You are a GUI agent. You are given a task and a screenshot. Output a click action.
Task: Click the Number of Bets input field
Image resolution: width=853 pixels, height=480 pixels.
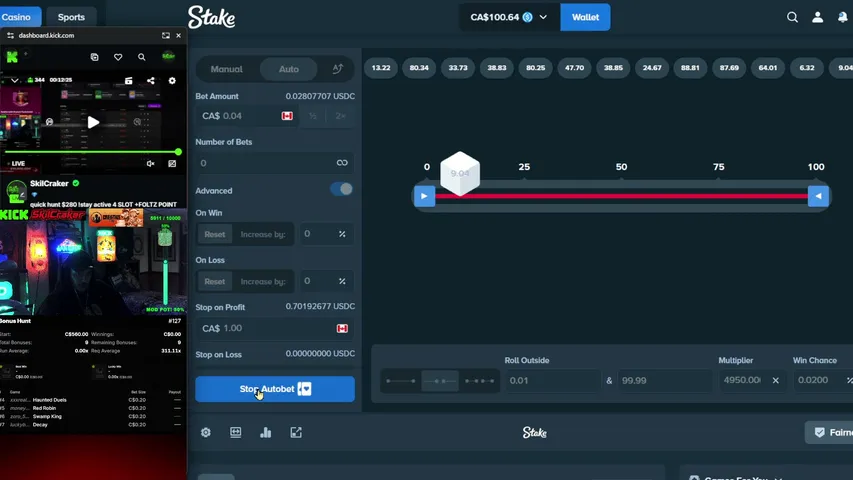pos(275,163)
